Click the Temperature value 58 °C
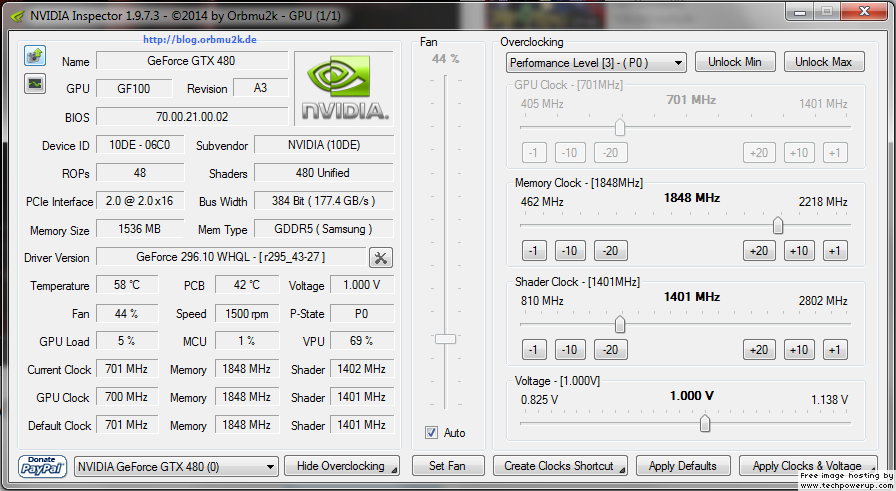Screen dimensions: 896x491 click(127, 285)
